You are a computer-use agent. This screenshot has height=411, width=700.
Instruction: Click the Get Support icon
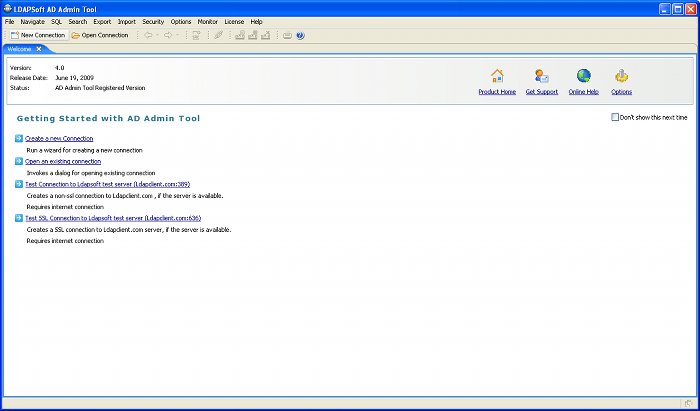tap(541, 76)
